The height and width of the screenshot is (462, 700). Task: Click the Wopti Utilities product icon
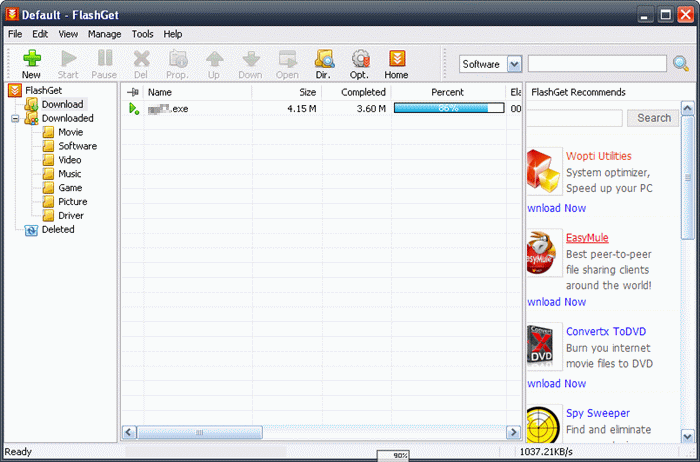point(544,170)
